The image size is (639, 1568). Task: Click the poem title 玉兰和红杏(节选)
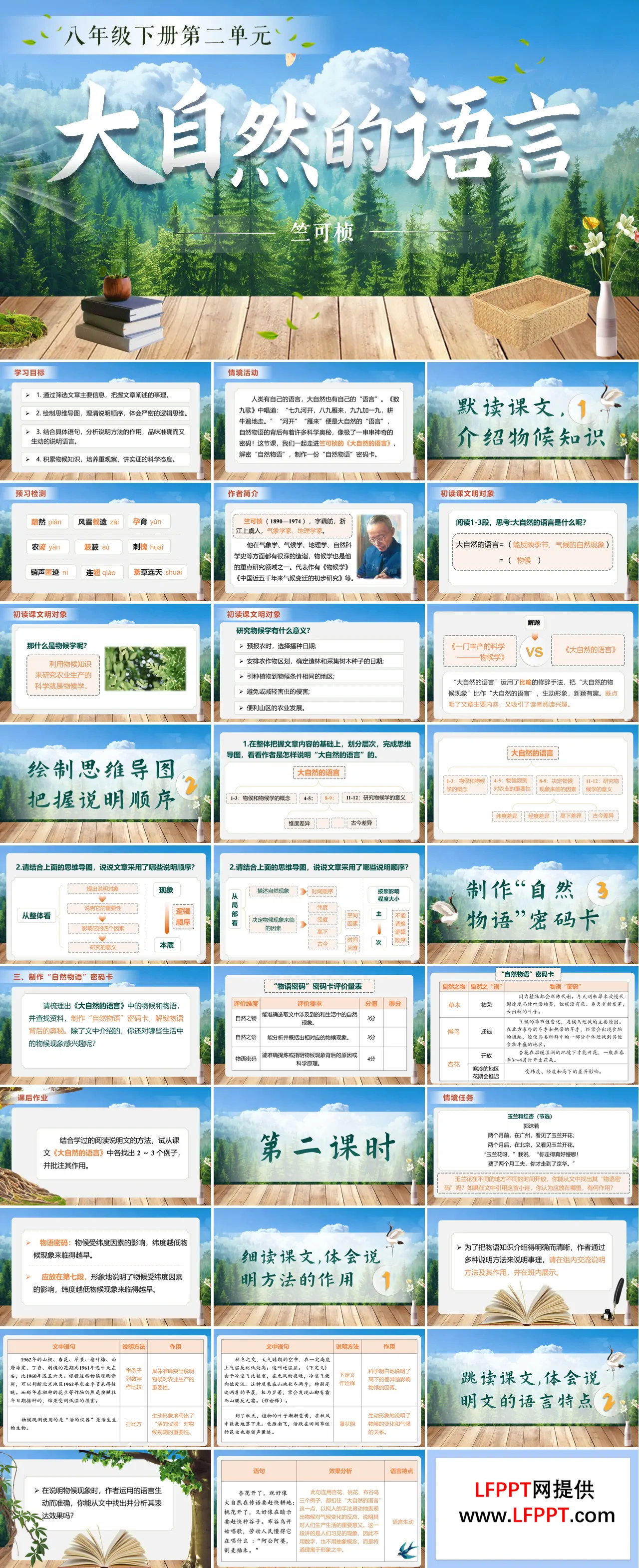pyautogui.click(x=530, y=1117)
